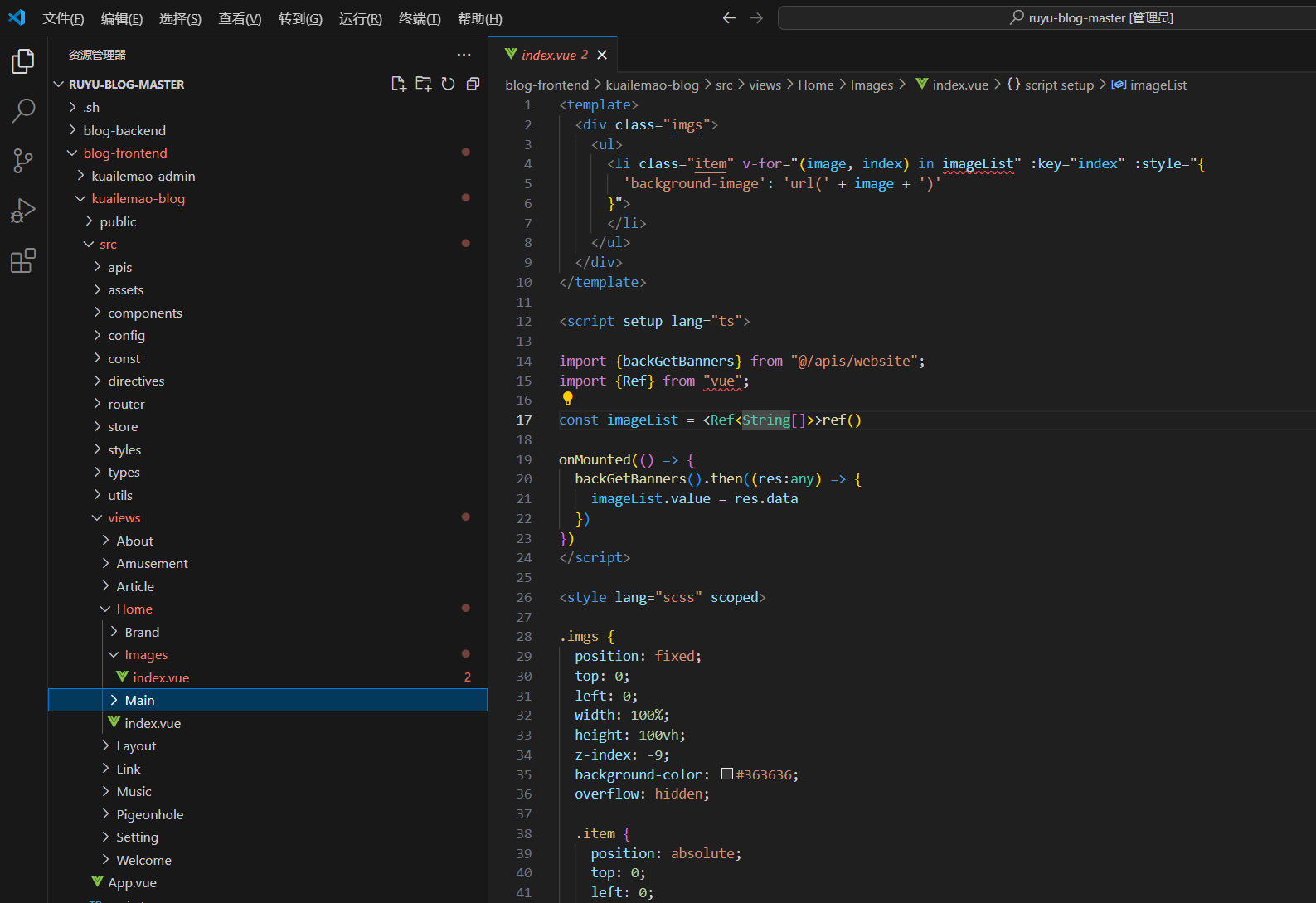Open the 运行(R) menu
This screenshot has width=1316, height=903.
[361, 18]
